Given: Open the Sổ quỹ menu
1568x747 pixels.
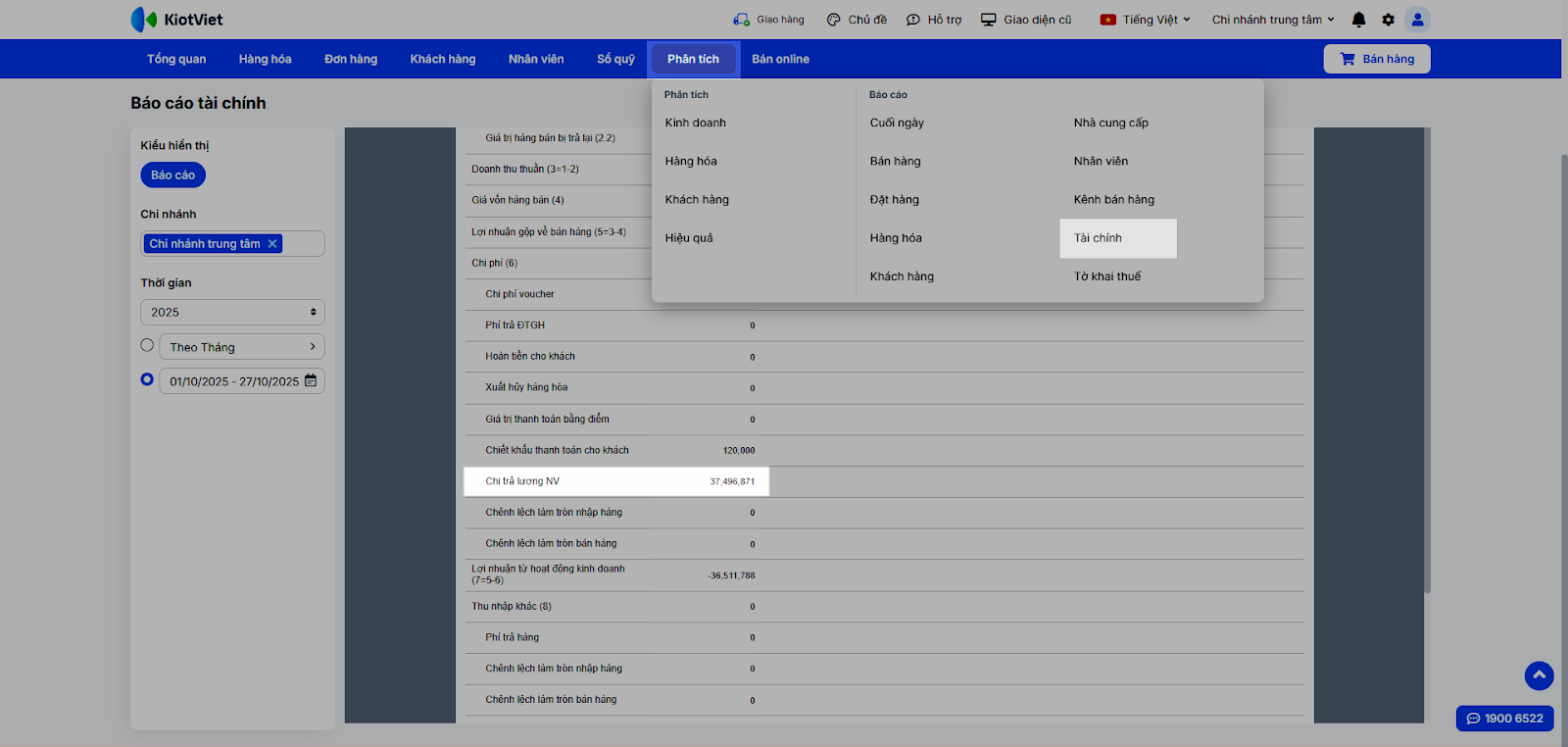Looking at the screenshot, I should 615,59.
